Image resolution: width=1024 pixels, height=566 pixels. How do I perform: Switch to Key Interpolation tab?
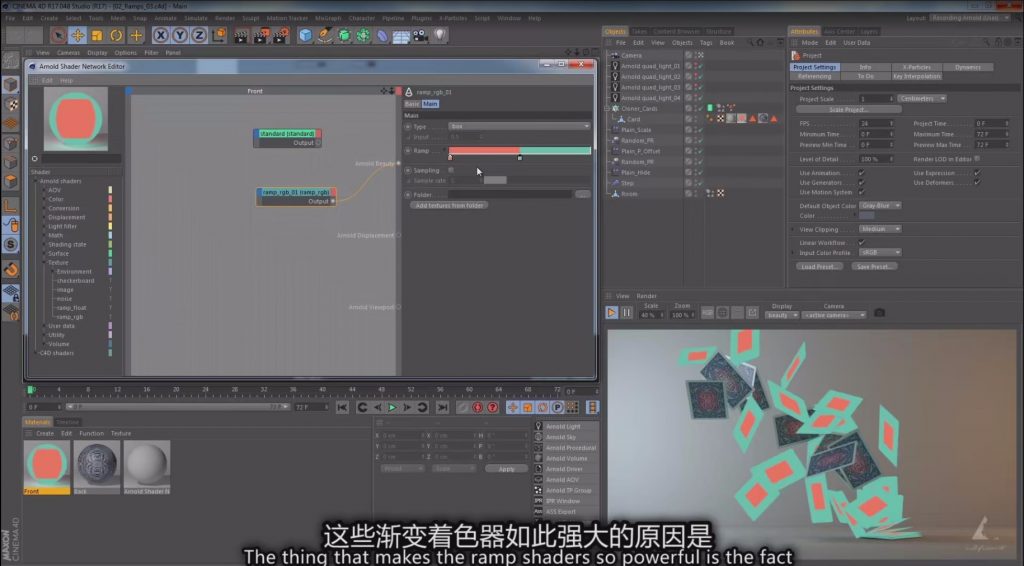(x=916, y=76)
